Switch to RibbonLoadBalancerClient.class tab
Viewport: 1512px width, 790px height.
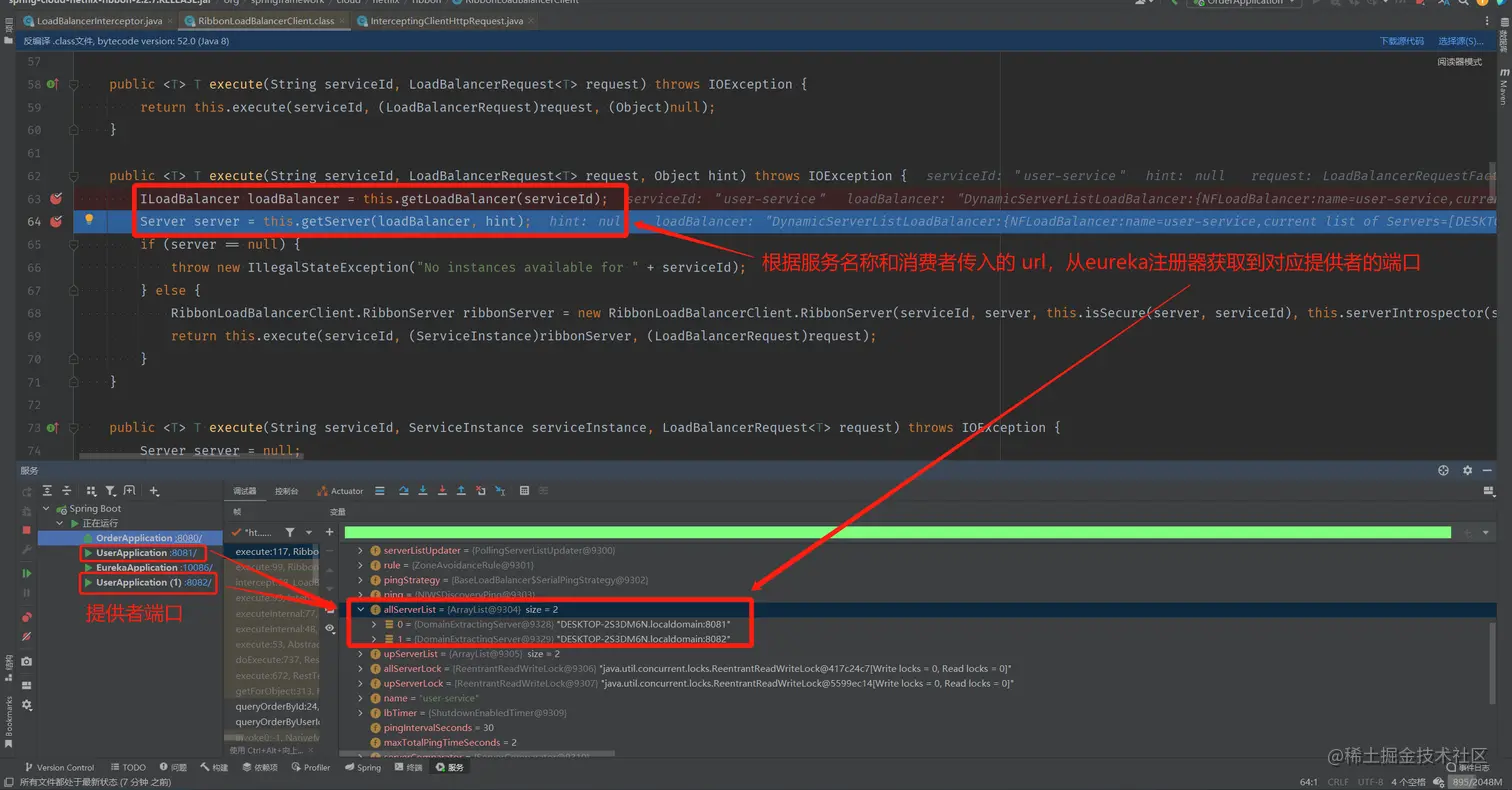point(266,20)
